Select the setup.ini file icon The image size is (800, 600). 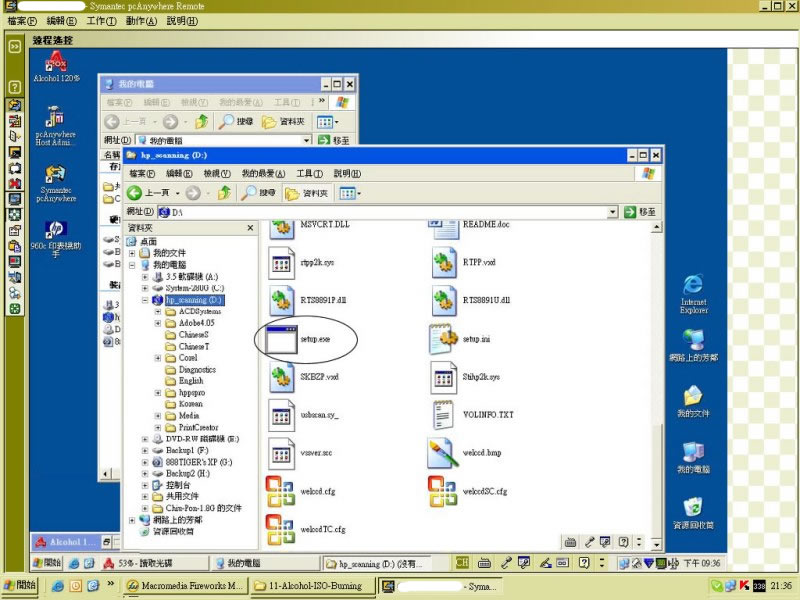coord(443,339)
